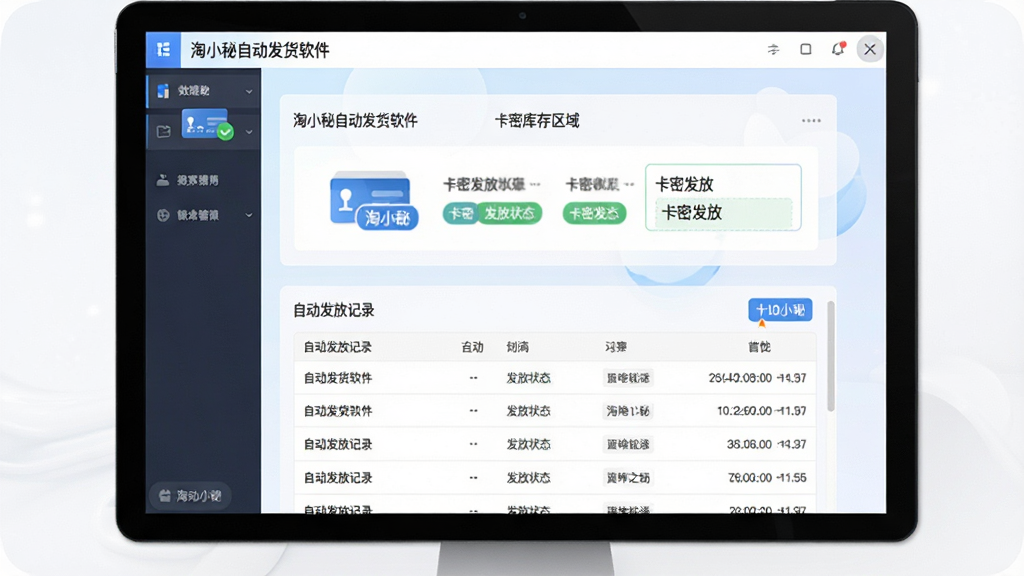Open the sidebar card icon with green checkmark
The image size is (1024, 576).
click(x=206, y=124)
